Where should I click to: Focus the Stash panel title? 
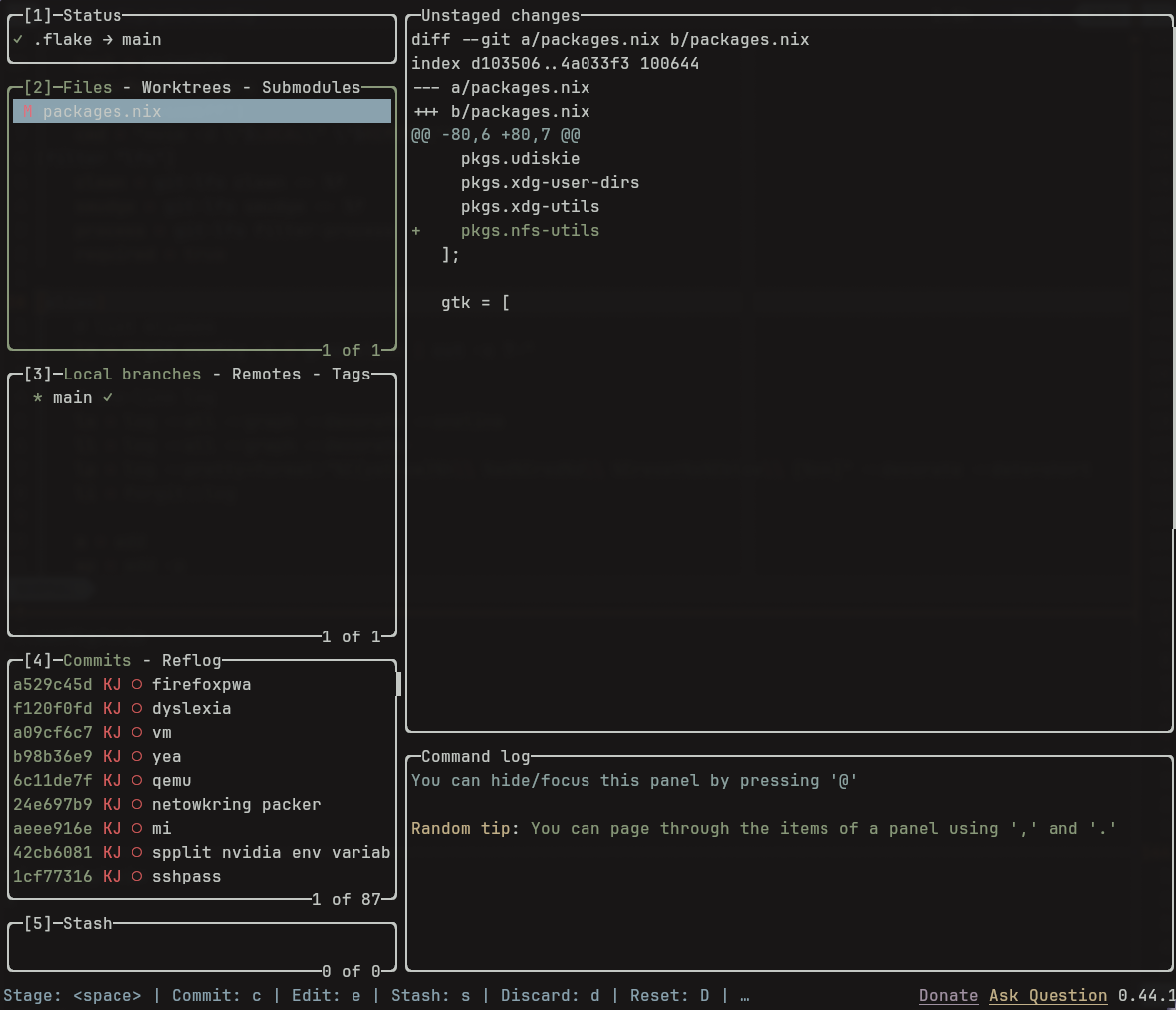pos(87,923)
